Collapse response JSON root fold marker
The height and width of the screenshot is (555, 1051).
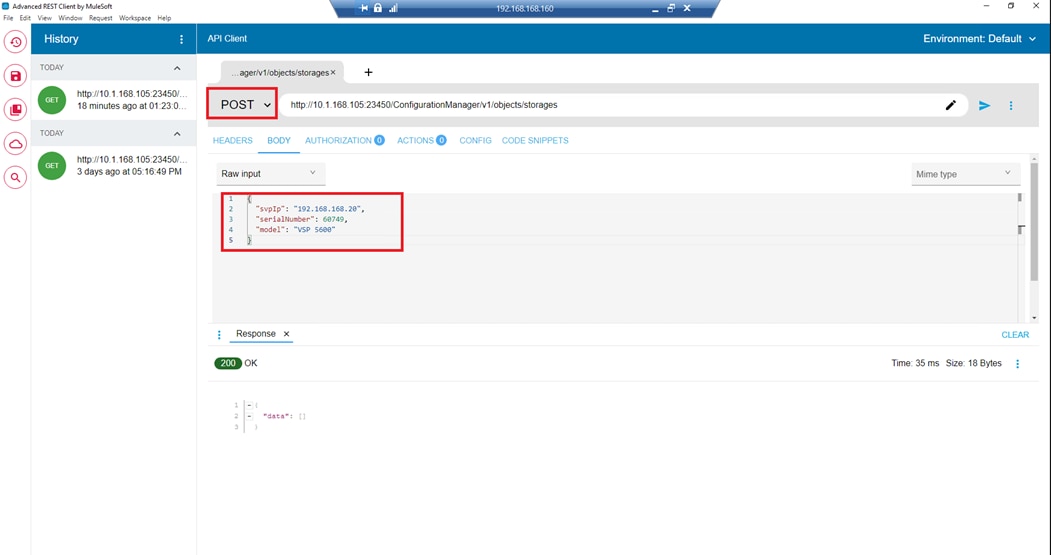tap(249, 405)
